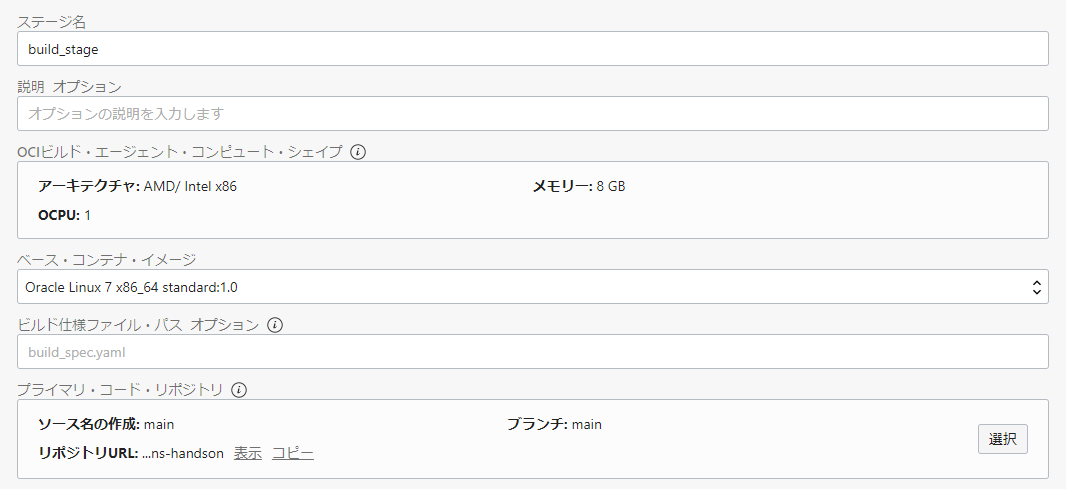The image size is (1066, 489).
Task: Click the ステージ名 label
Action: click(x=52, y=22)
